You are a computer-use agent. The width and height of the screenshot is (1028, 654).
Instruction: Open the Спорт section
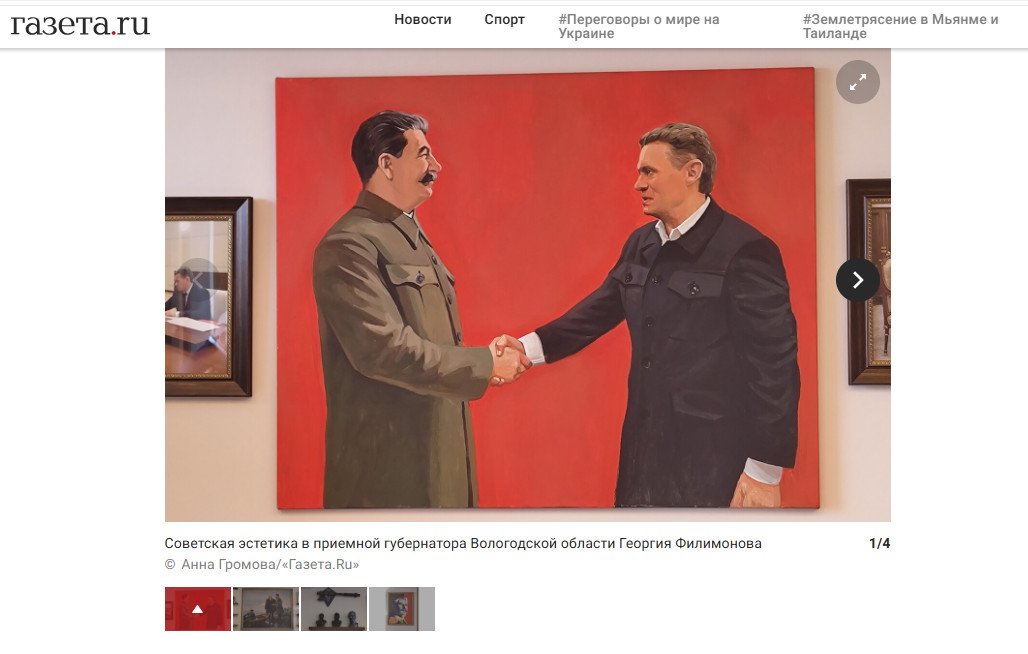pyautogui.click(x=504, y=20)
